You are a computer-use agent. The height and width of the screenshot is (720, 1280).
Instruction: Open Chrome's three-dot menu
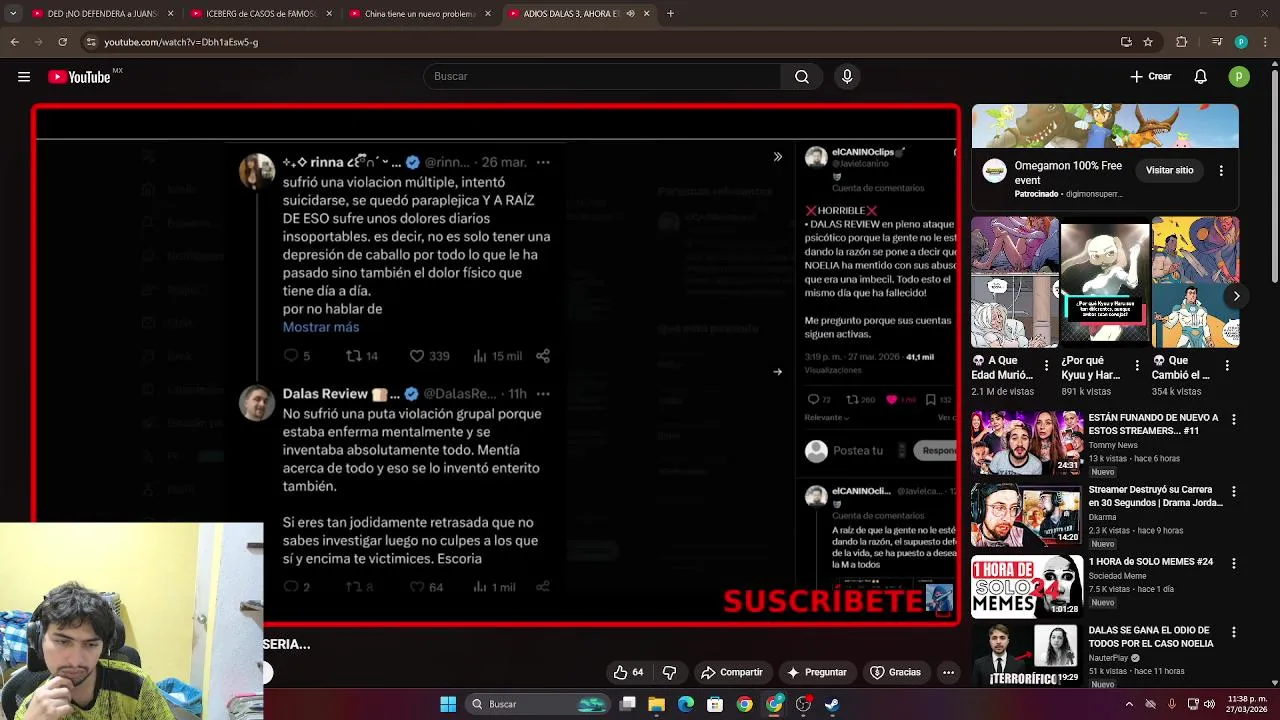(x=1265, y=42)
